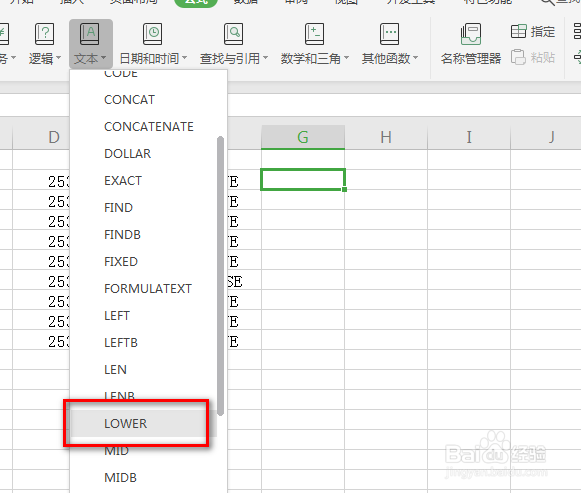Viewport: 581px width, 493px height.
Task: Choose the MIDB function
Action: 120,478
